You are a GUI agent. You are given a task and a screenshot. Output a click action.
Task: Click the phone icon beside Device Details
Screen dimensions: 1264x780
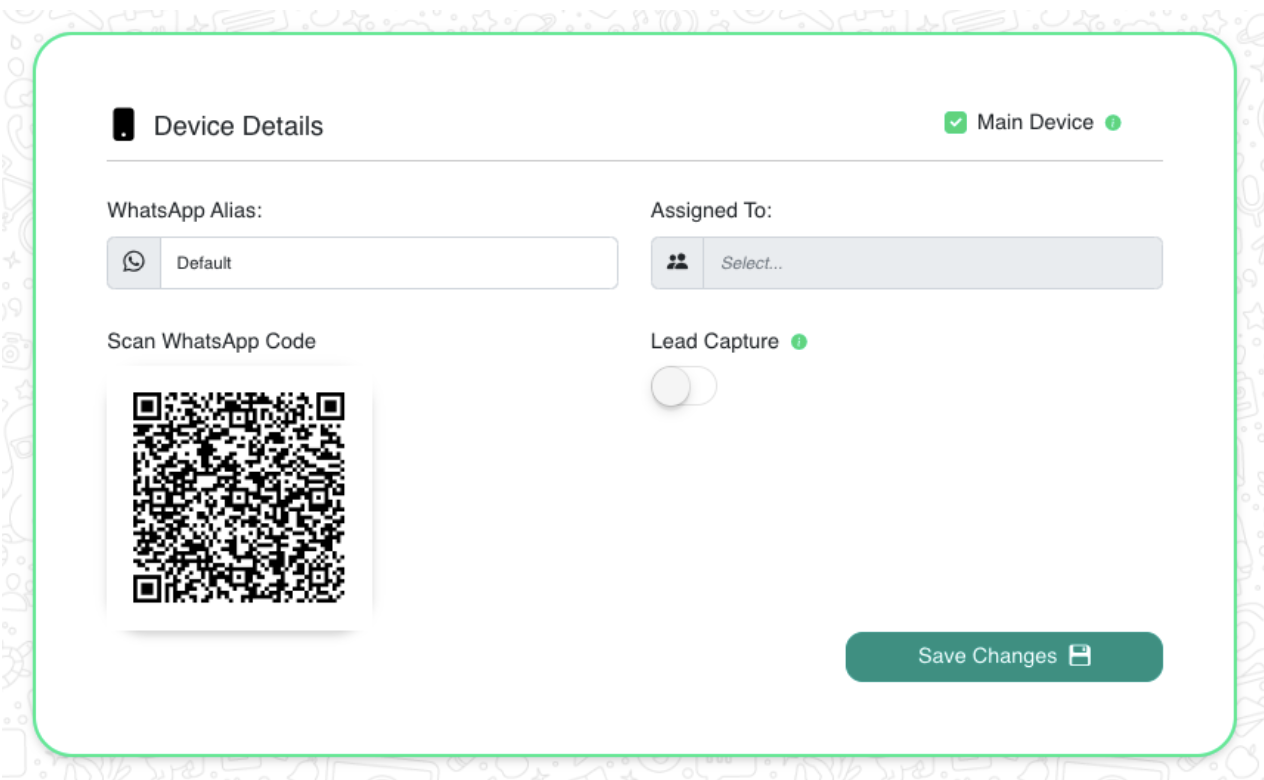[x=123, y=125]
